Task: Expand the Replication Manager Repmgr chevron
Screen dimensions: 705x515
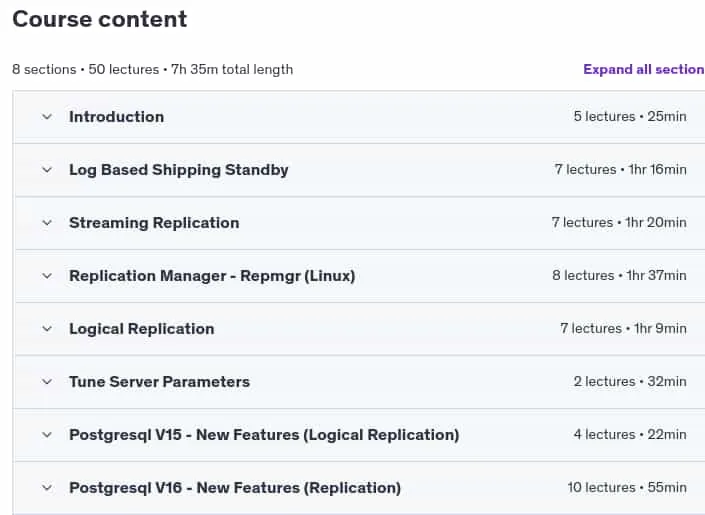Action: [x=47, y=276]
